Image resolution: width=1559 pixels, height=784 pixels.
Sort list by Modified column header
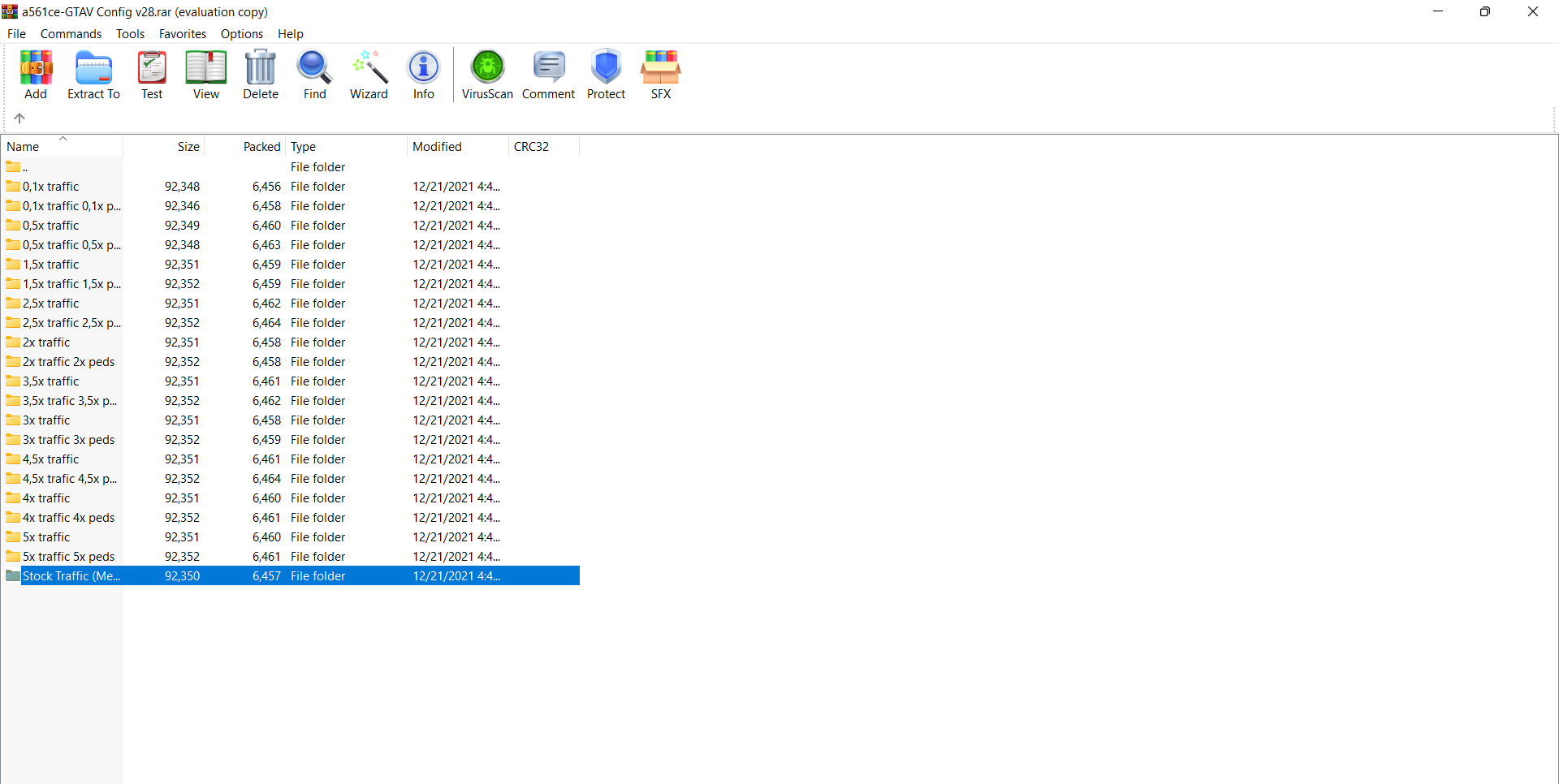coord(458,147)
